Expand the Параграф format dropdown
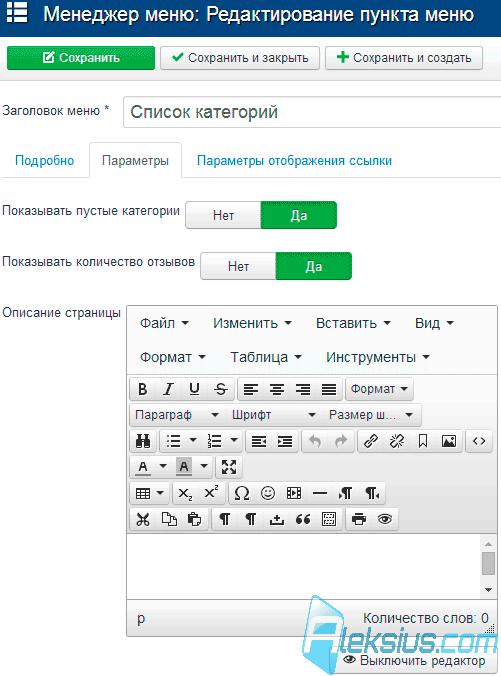This screenshot has height=676, width=501. (177, 415)
